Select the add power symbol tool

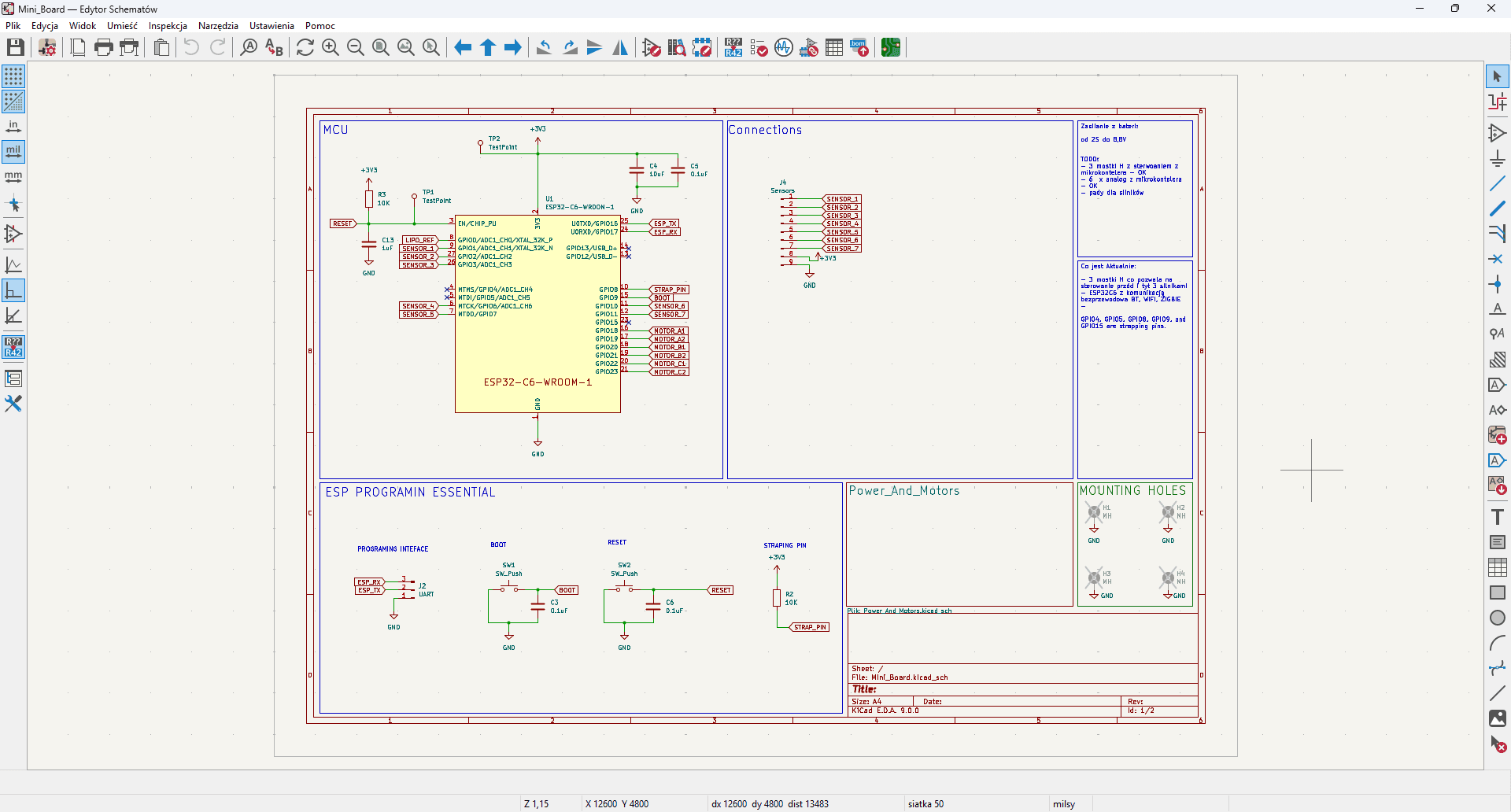point(1497,158)
